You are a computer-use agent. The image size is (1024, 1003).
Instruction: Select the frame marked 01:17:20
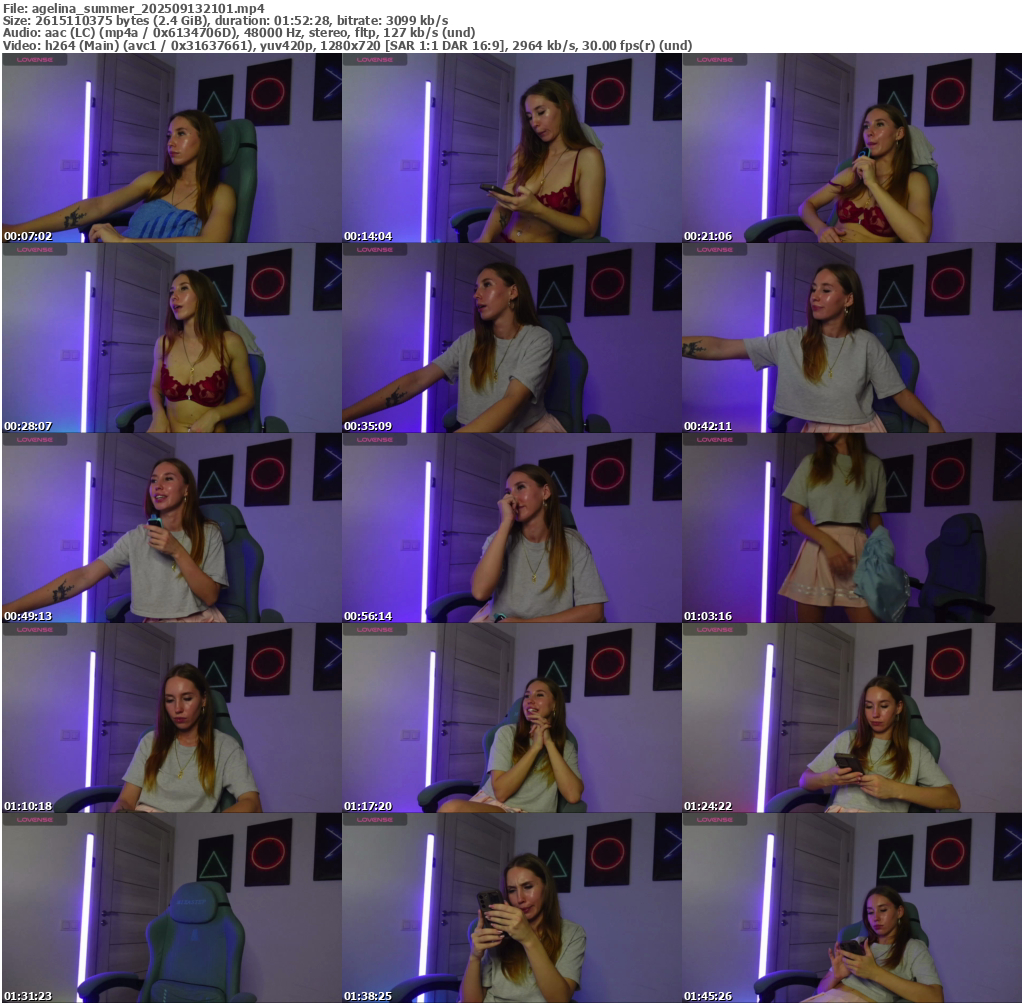(x=511, y=718)
